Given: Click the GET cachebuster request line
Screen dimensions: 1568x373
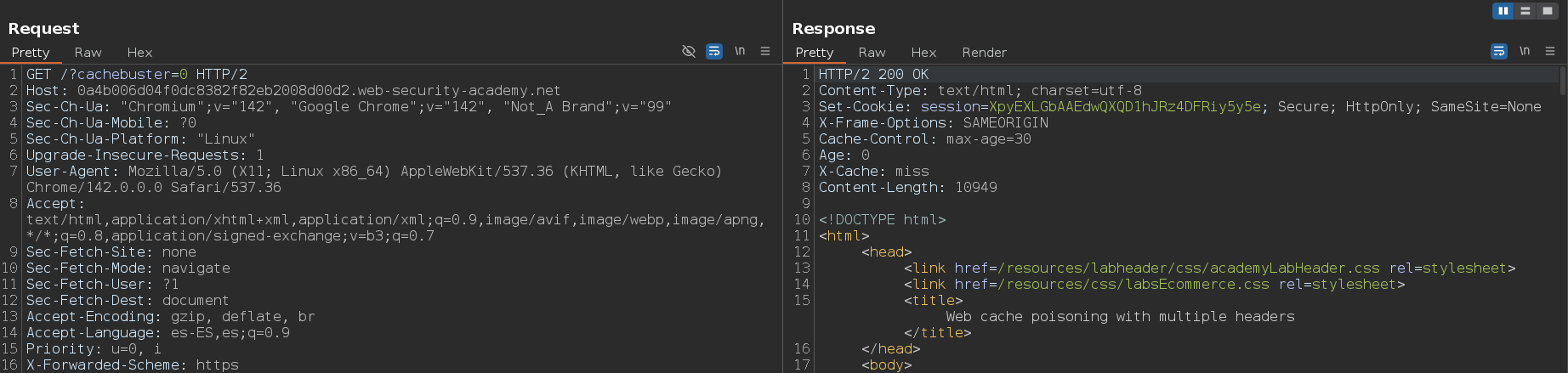Looking at the screenshot, I should pos(136,75).
